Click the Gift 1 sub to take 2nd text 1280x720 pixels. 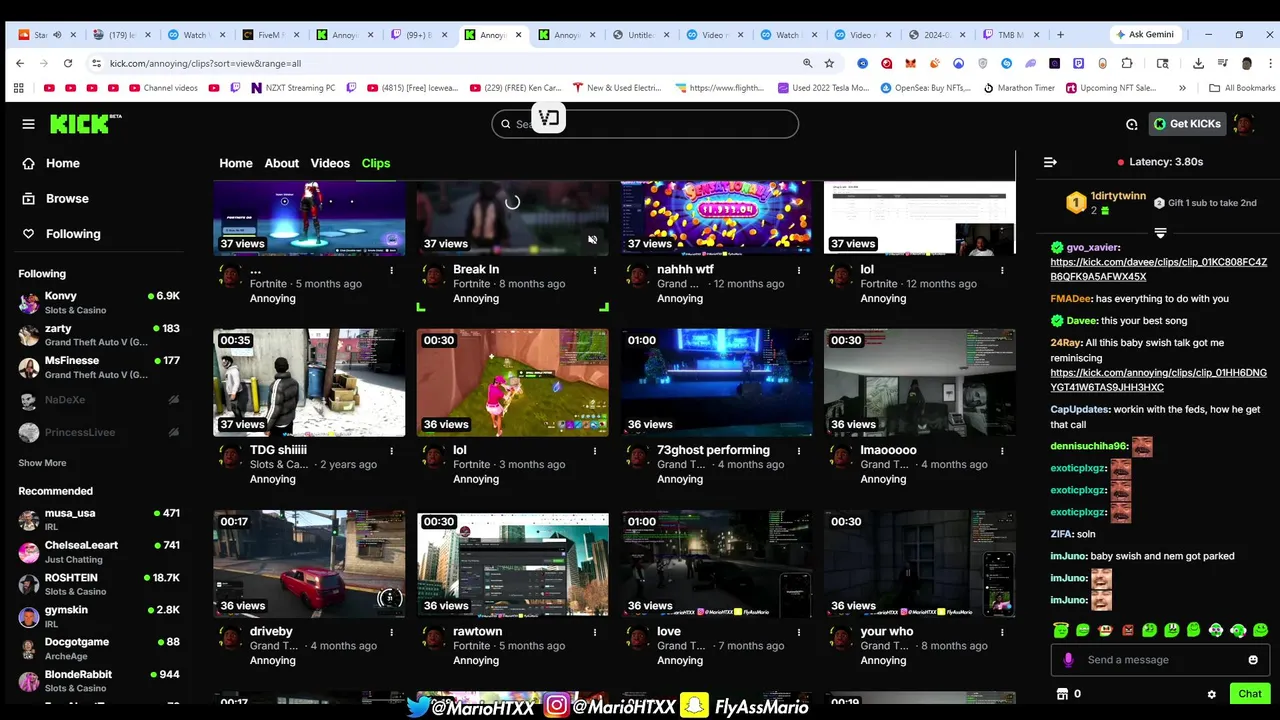tap(1212, 203)
